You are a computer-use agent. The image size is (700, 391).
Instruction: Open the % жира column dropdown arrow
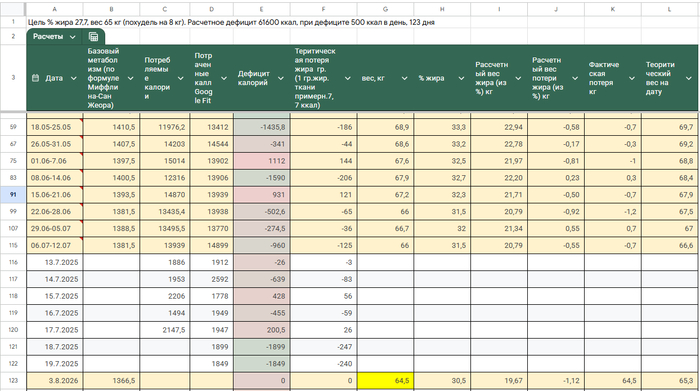(x=461, y=78)
